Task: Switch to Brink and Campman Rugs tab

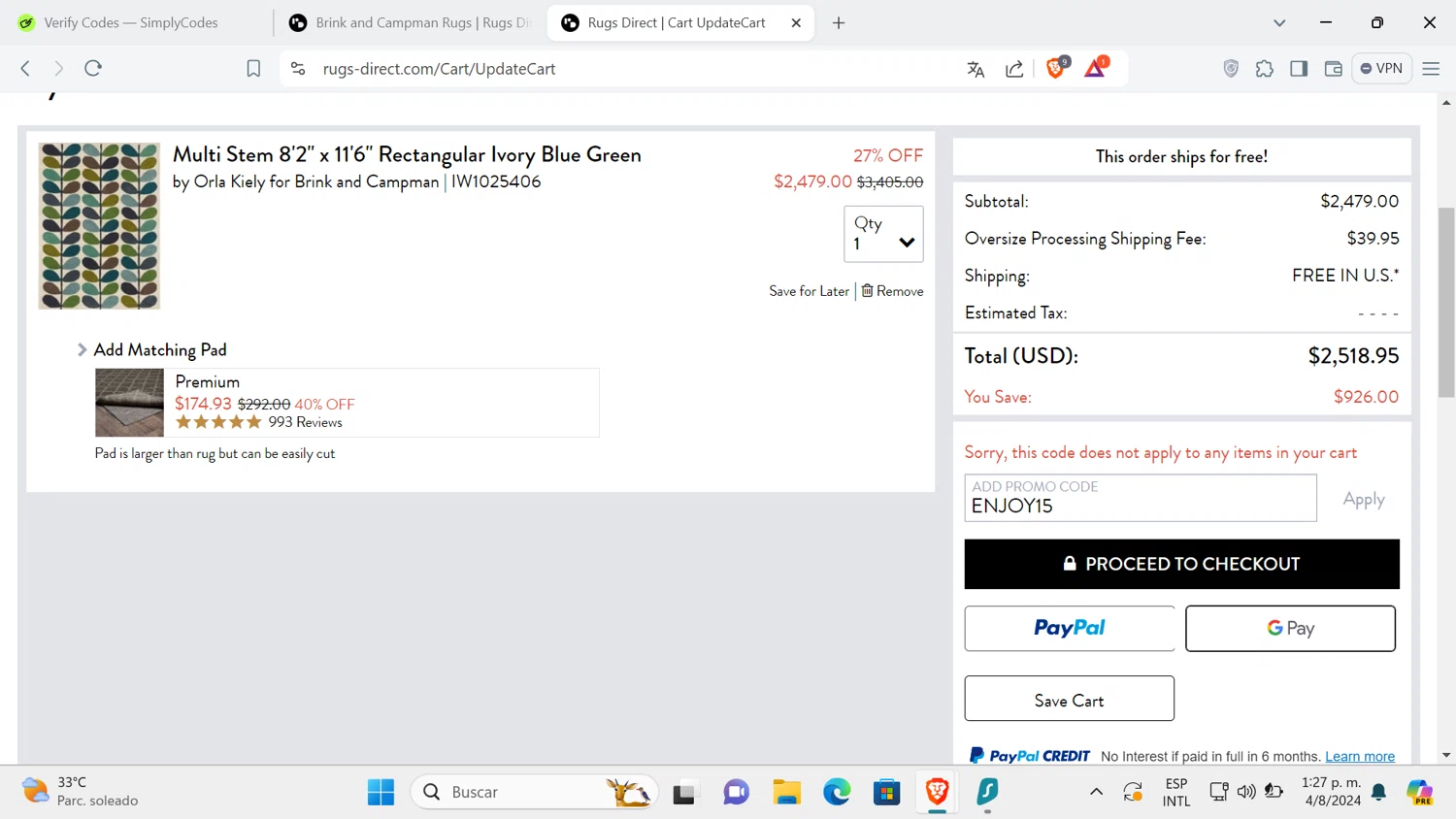Action: (x=409, y=22)
